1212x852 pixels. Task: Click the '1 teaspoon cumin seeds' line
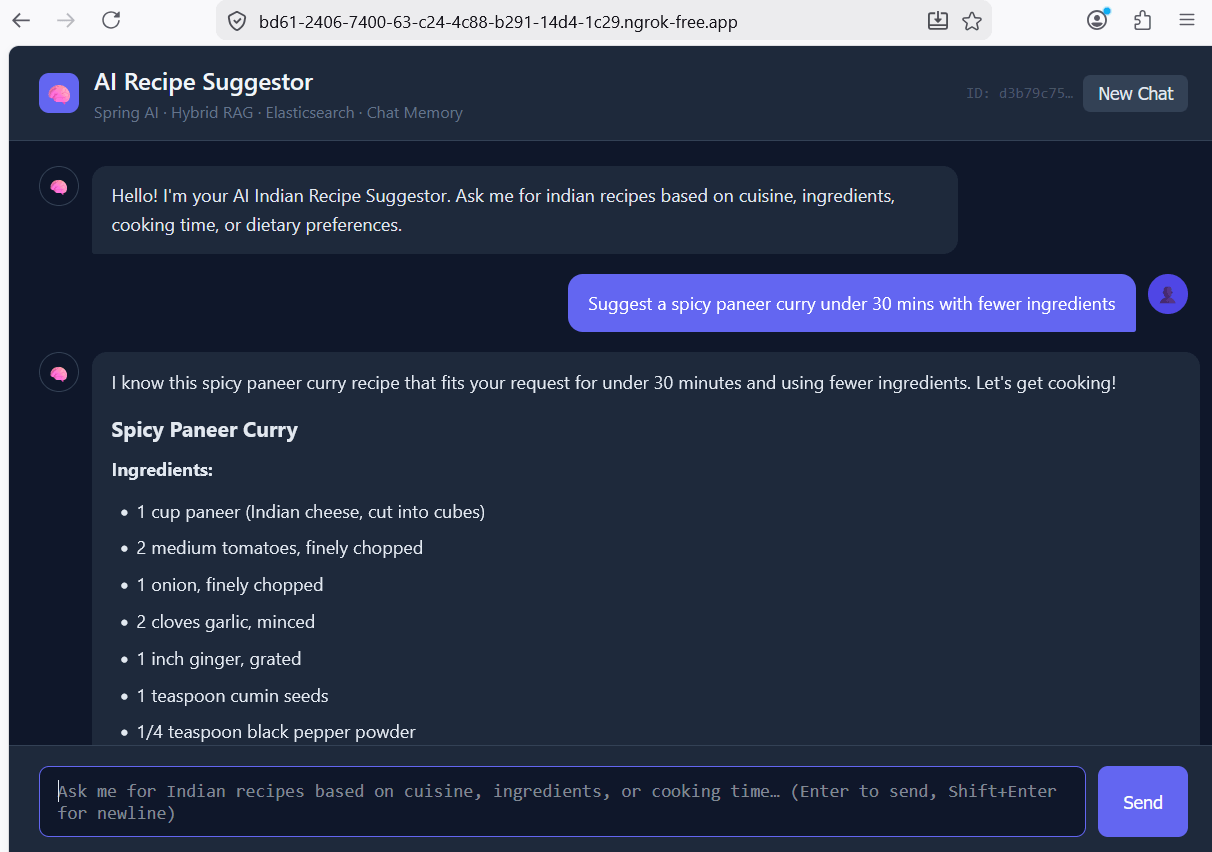(233, 696)
